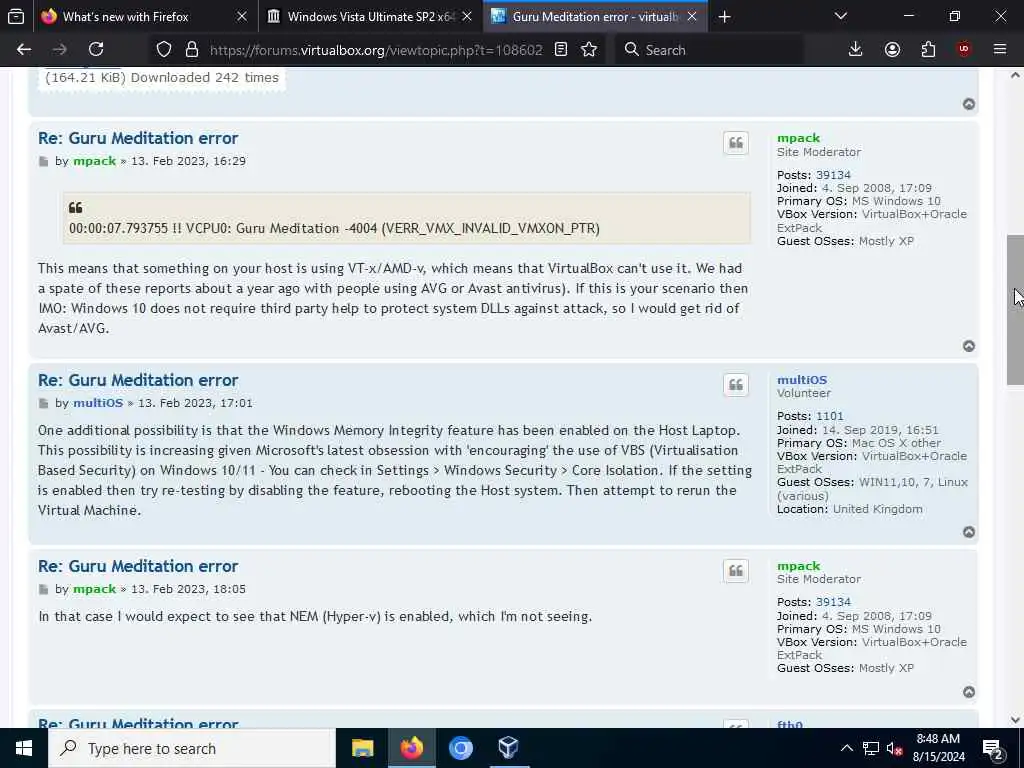Click post icon beside mpack 16:29 byline
Screen dimensions: 1024x768
tap(44, 161)
